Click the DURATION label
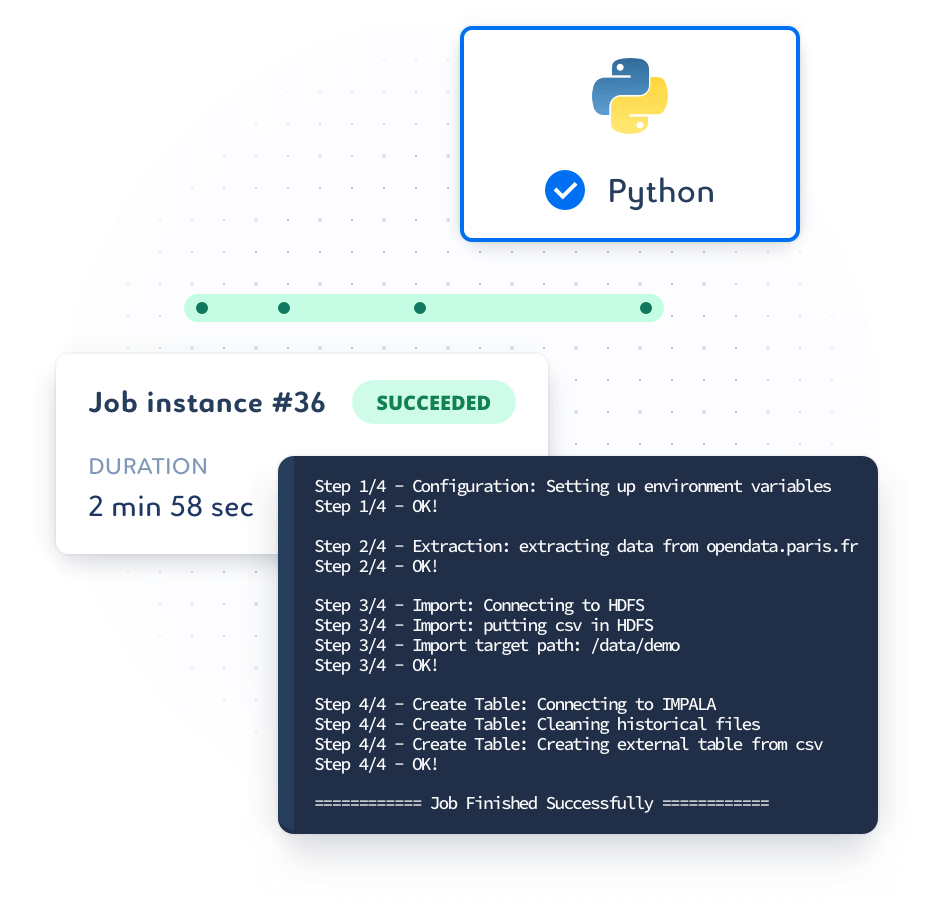Viewport: 936px width, 916px height. point(148,466)
